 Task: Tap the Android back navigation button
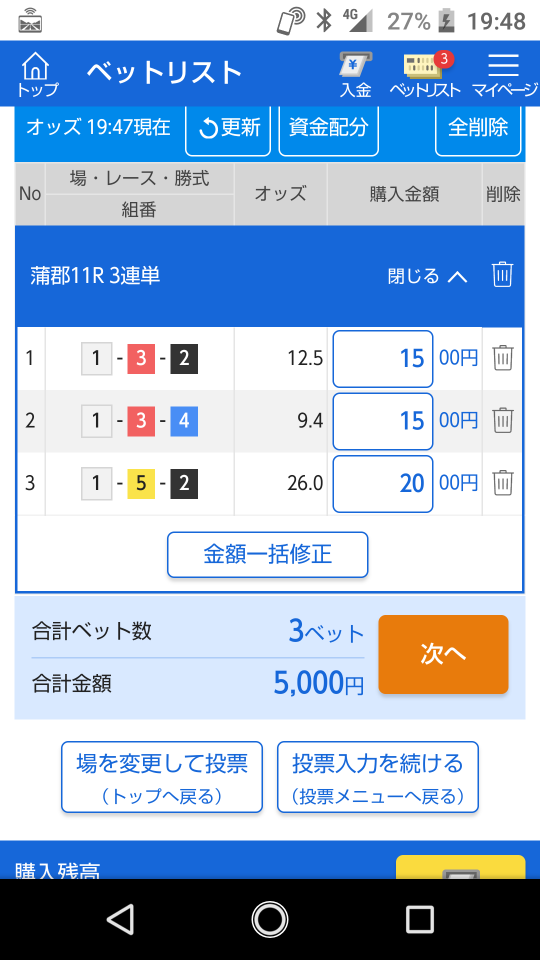[x=120, y=919]
